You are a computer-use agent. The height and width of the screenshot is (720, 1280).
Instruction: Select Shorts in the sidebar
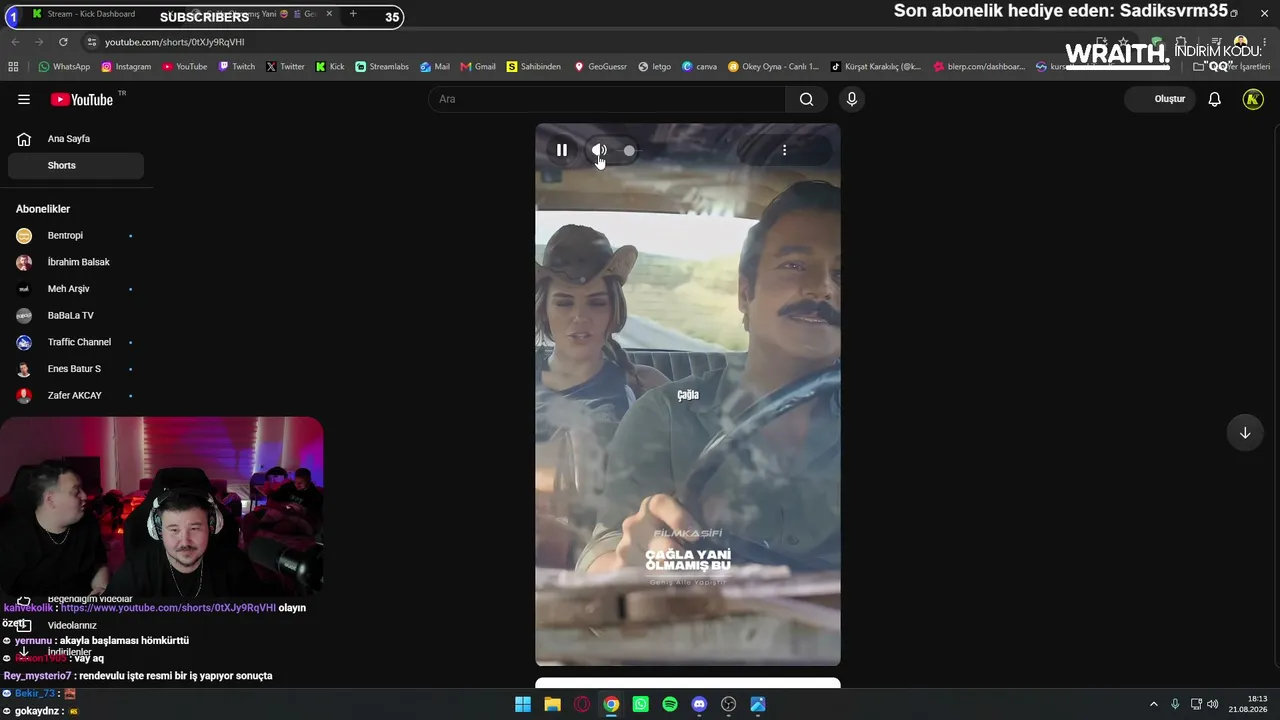pyautogui.click(x=76, y=165)
